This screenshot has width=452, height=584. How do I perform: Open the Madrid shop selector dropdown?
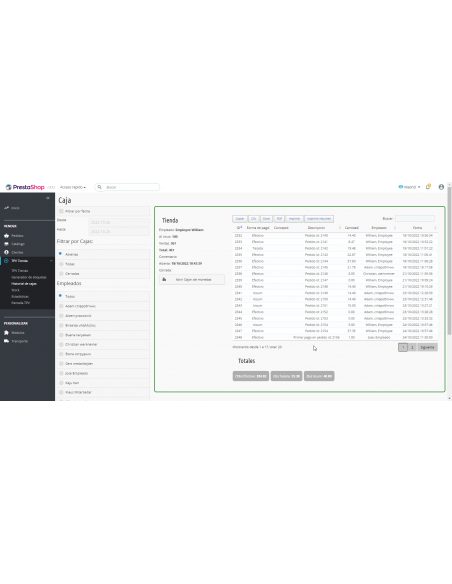coord(409,187)
